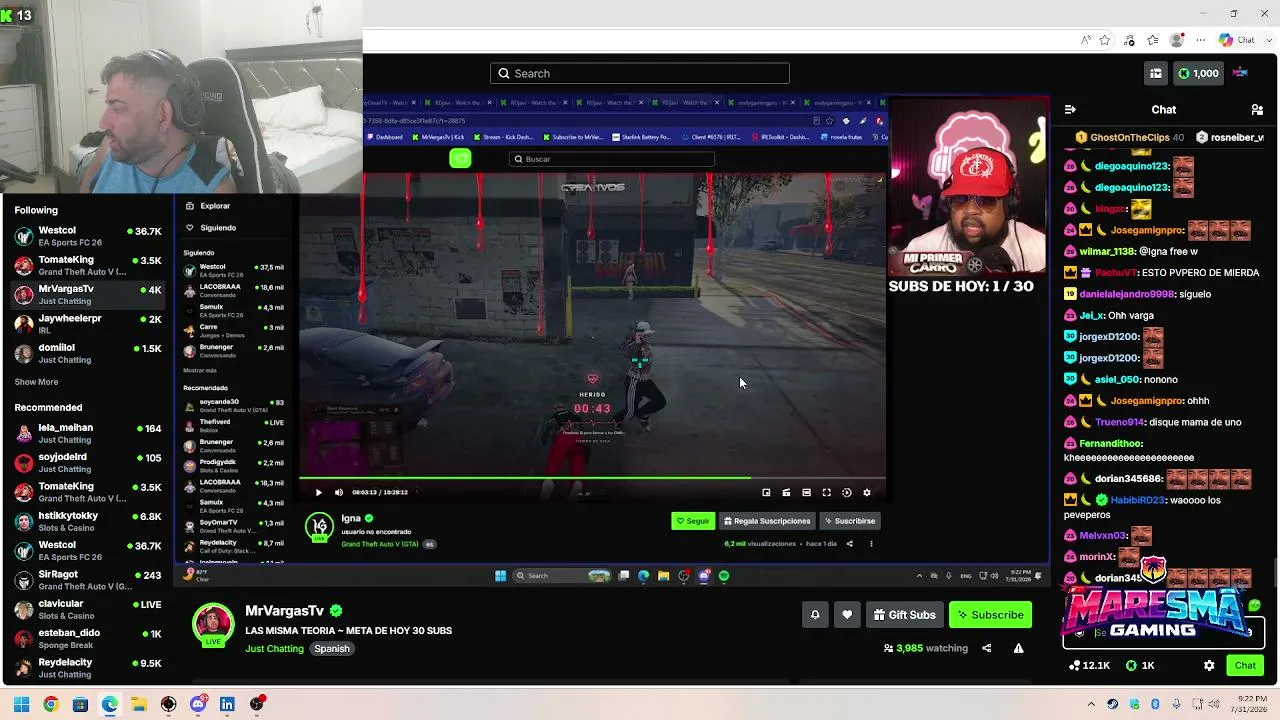
Task: Open Edge read aloud icon
Action: 1086,40
